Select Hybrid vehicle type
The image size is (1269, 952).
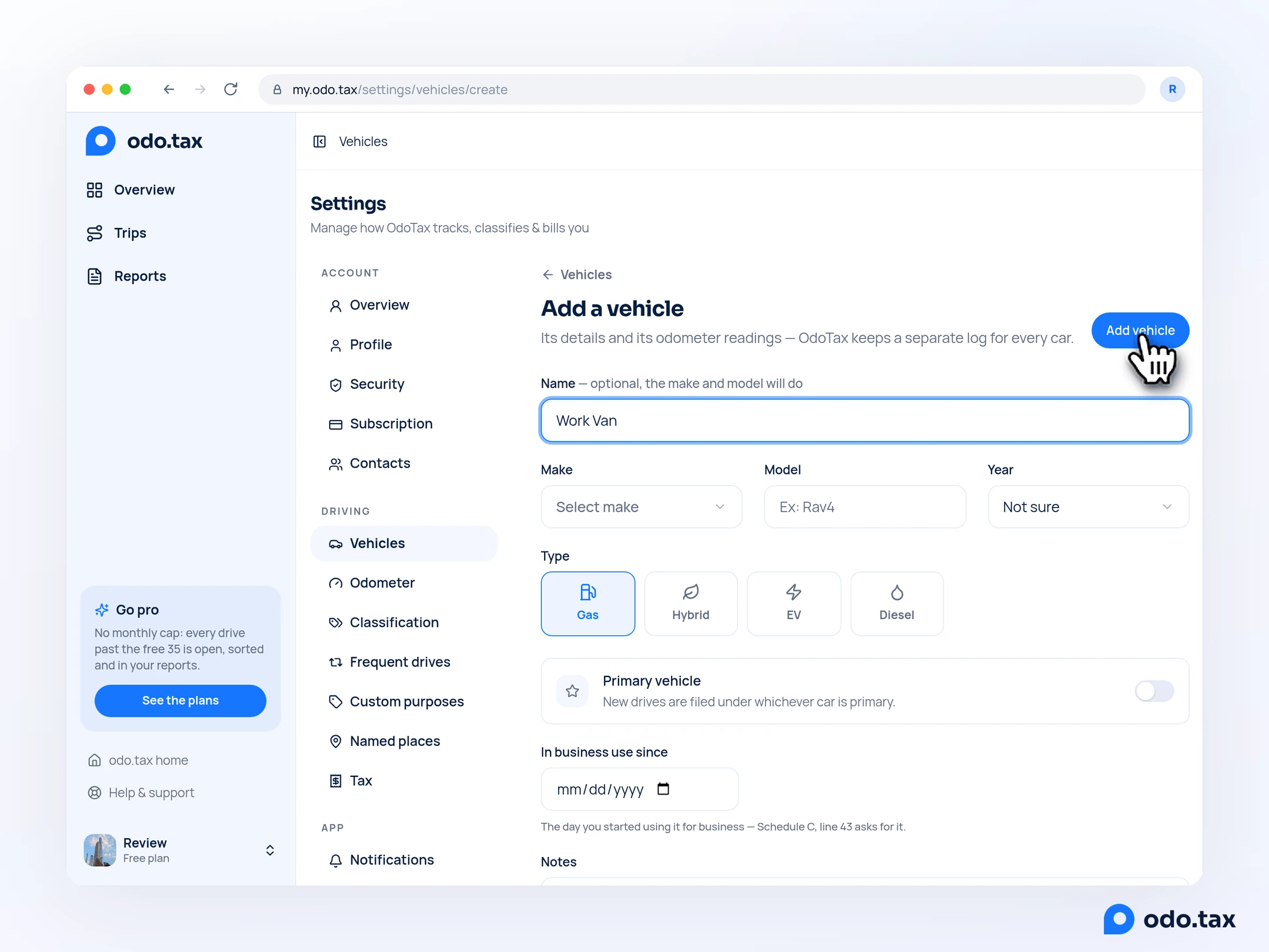(x=690, y=604)
